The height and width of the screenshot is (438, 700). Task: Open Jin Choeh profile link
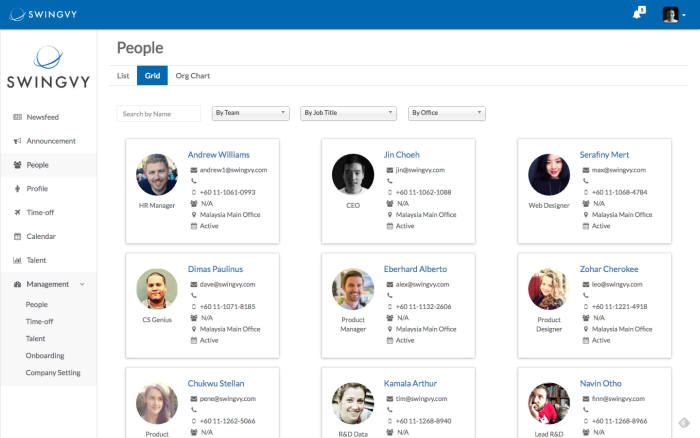tap(401, 155)
